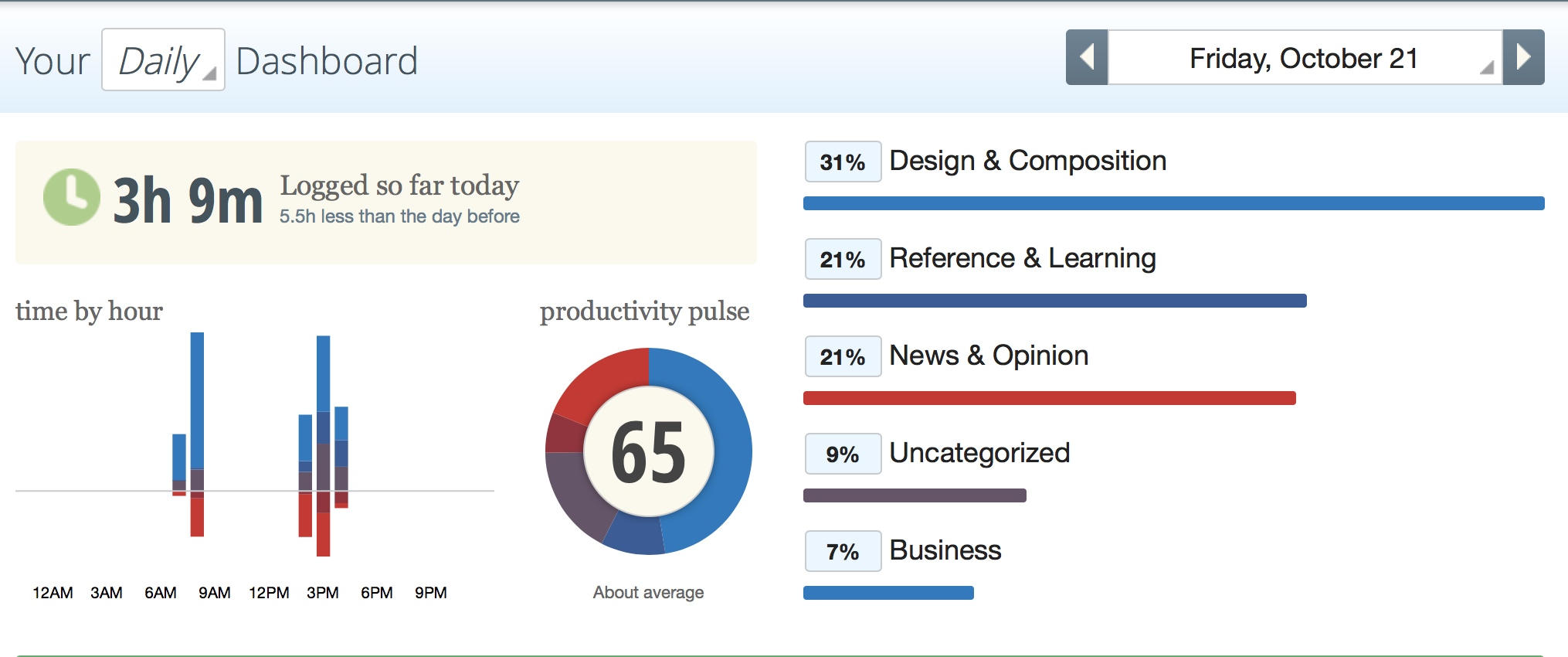Open the News & Opinion category
Screen dimensions: 1568x657
989,356
